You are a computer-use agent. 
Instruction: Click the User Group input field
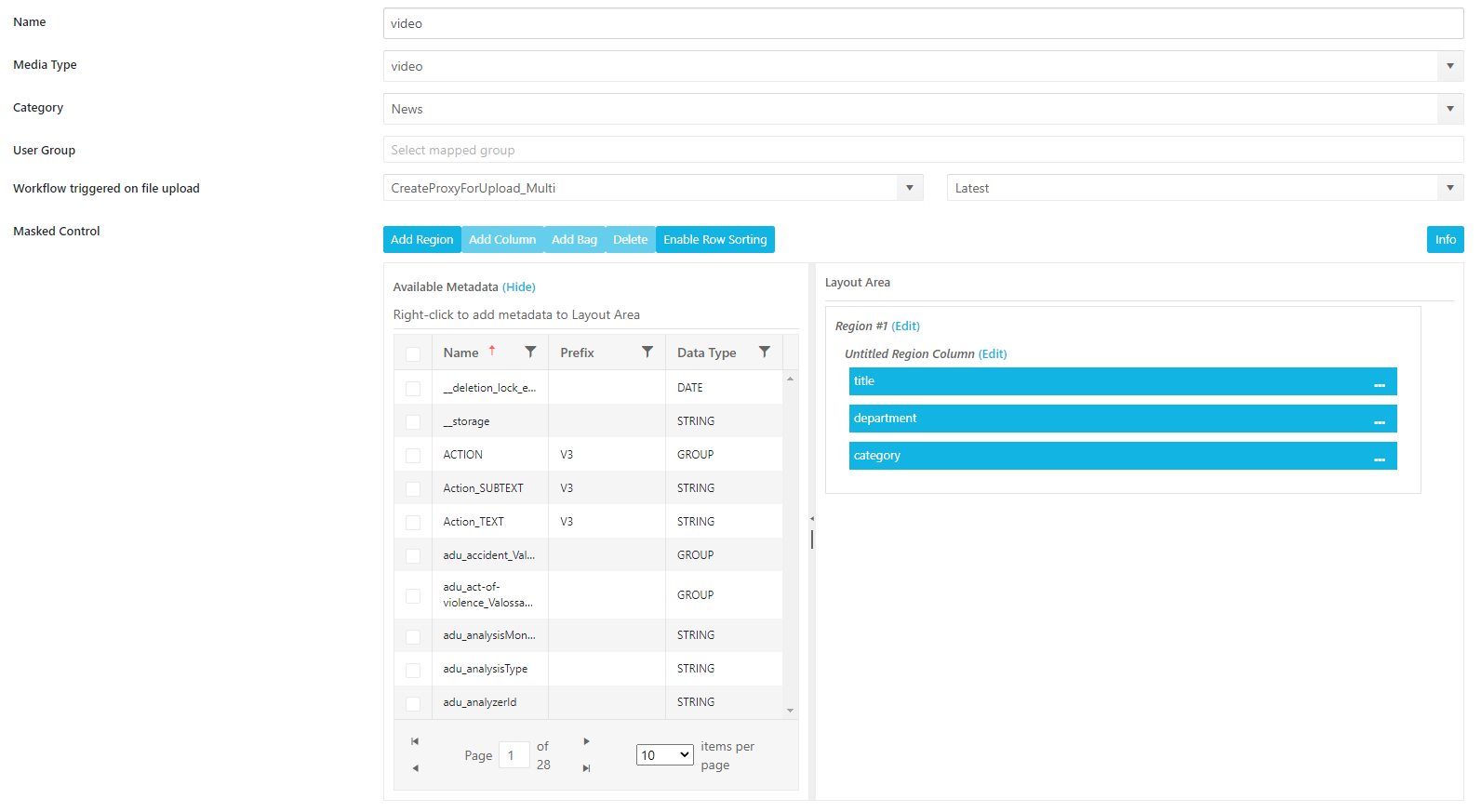pos(923,150)
